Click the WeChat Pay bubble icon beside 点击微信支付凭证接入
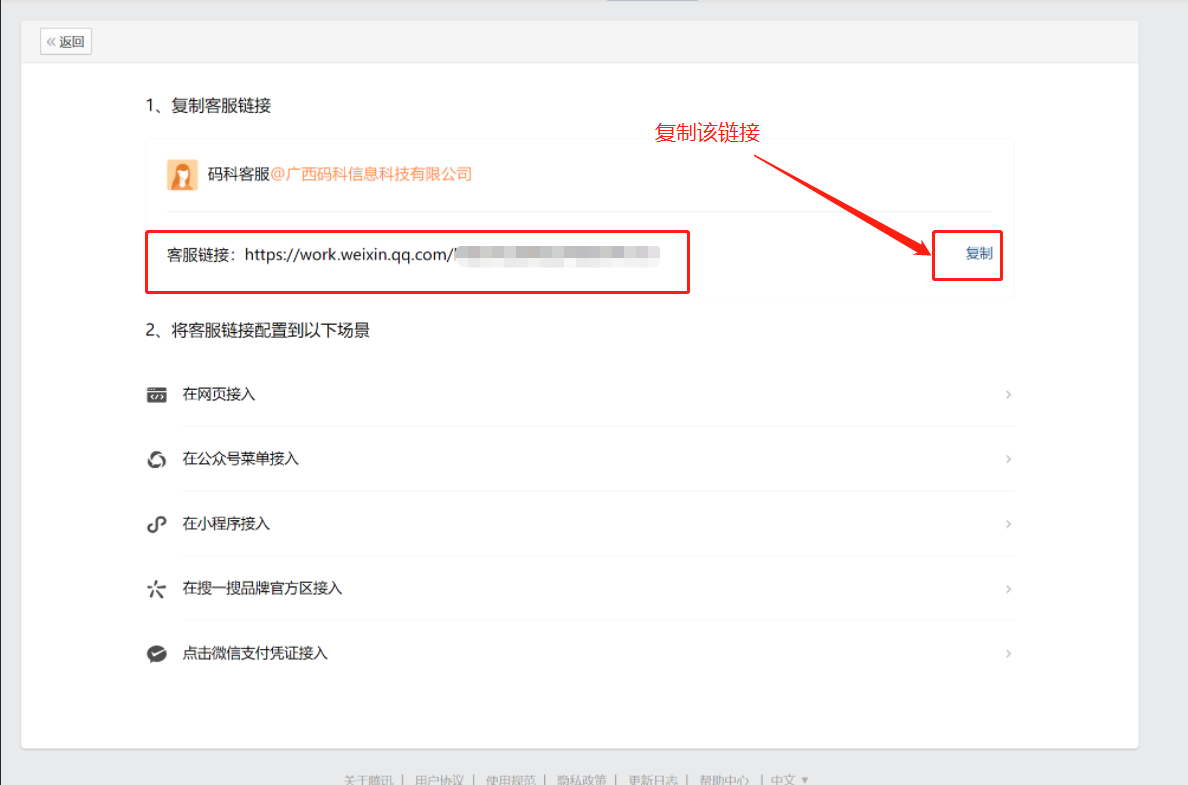Image resolution: width=1188 pixels, height=785 pixels. (x=157, y=654)
